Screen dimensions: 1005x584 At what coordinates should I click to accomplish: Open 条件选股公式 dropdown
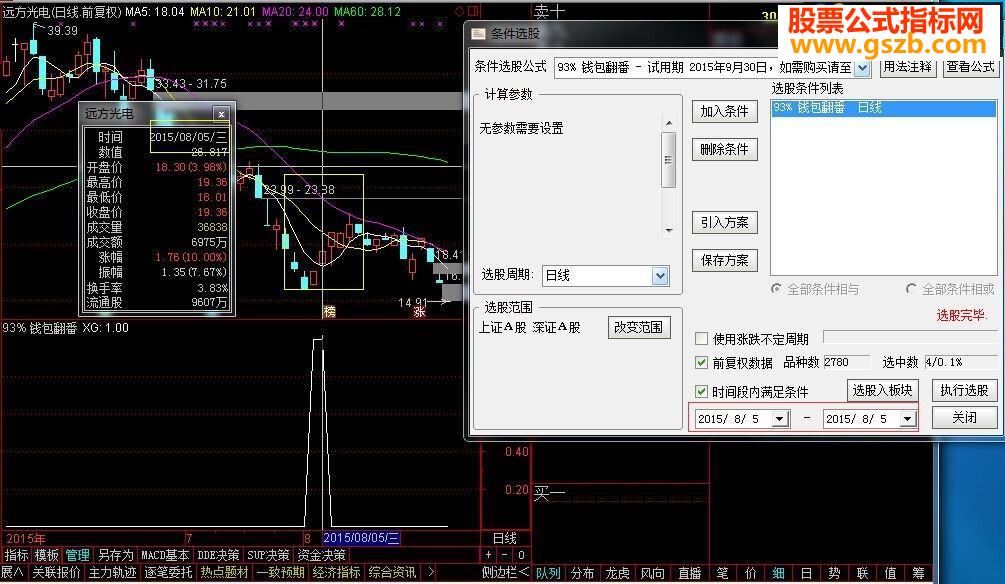[x=862, y=67]
